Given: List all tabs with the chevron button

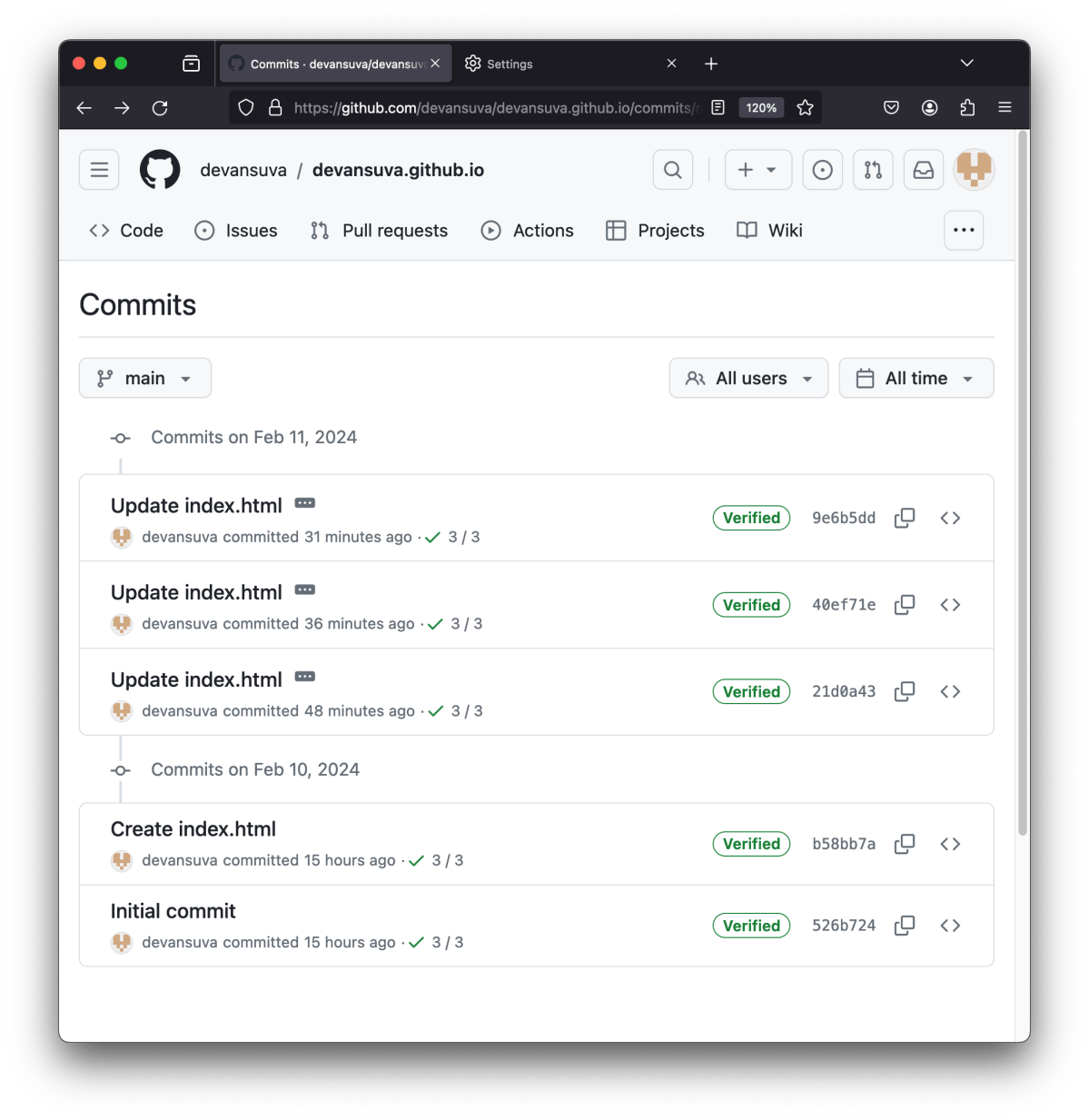Looking at the screenshot, I should [966, 64].
